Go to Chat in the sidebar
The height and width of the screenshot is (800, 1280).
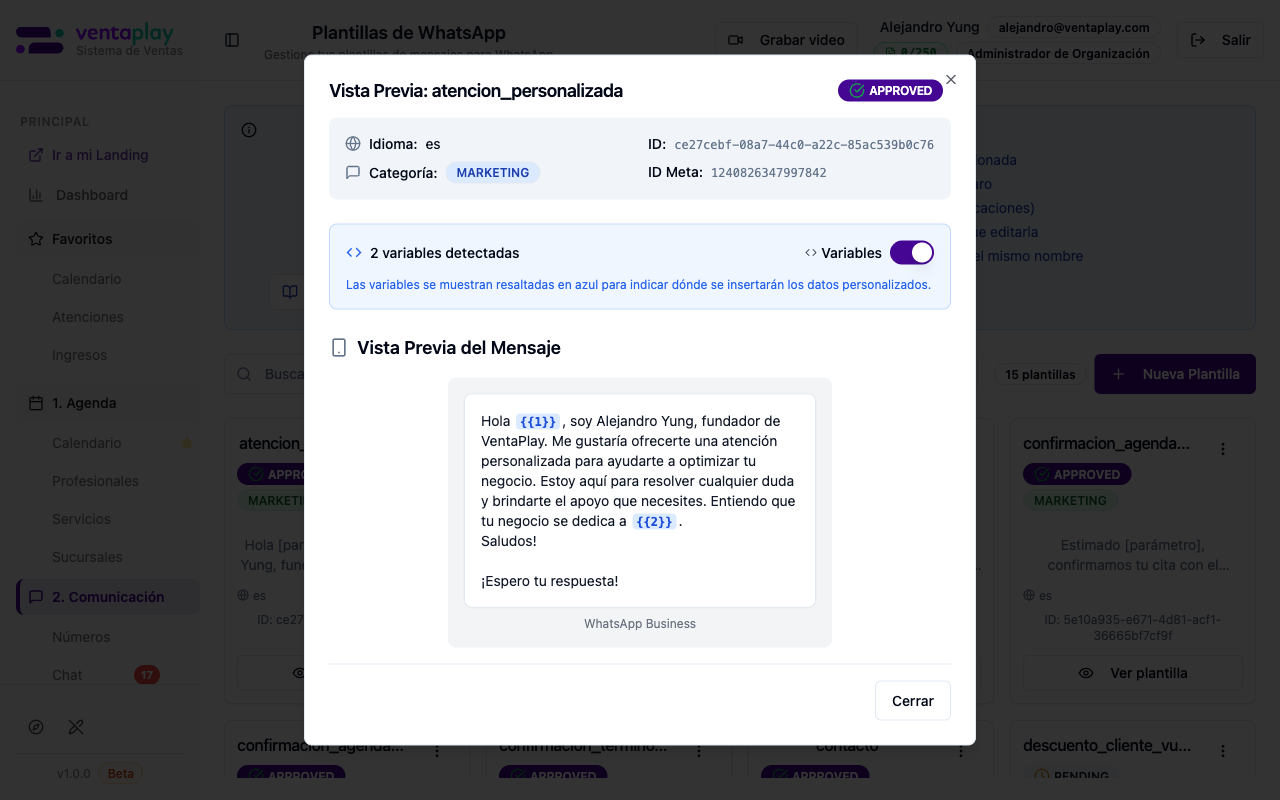[x=67, y=675]
